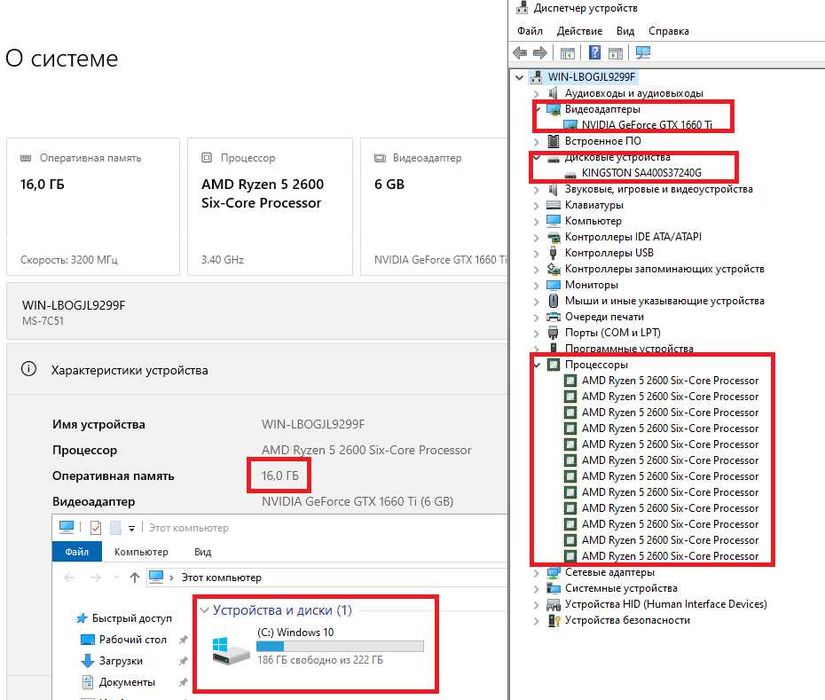Collapse the WIN-LBOGJL9299F root node
The image size is (825, 700).
519,77
